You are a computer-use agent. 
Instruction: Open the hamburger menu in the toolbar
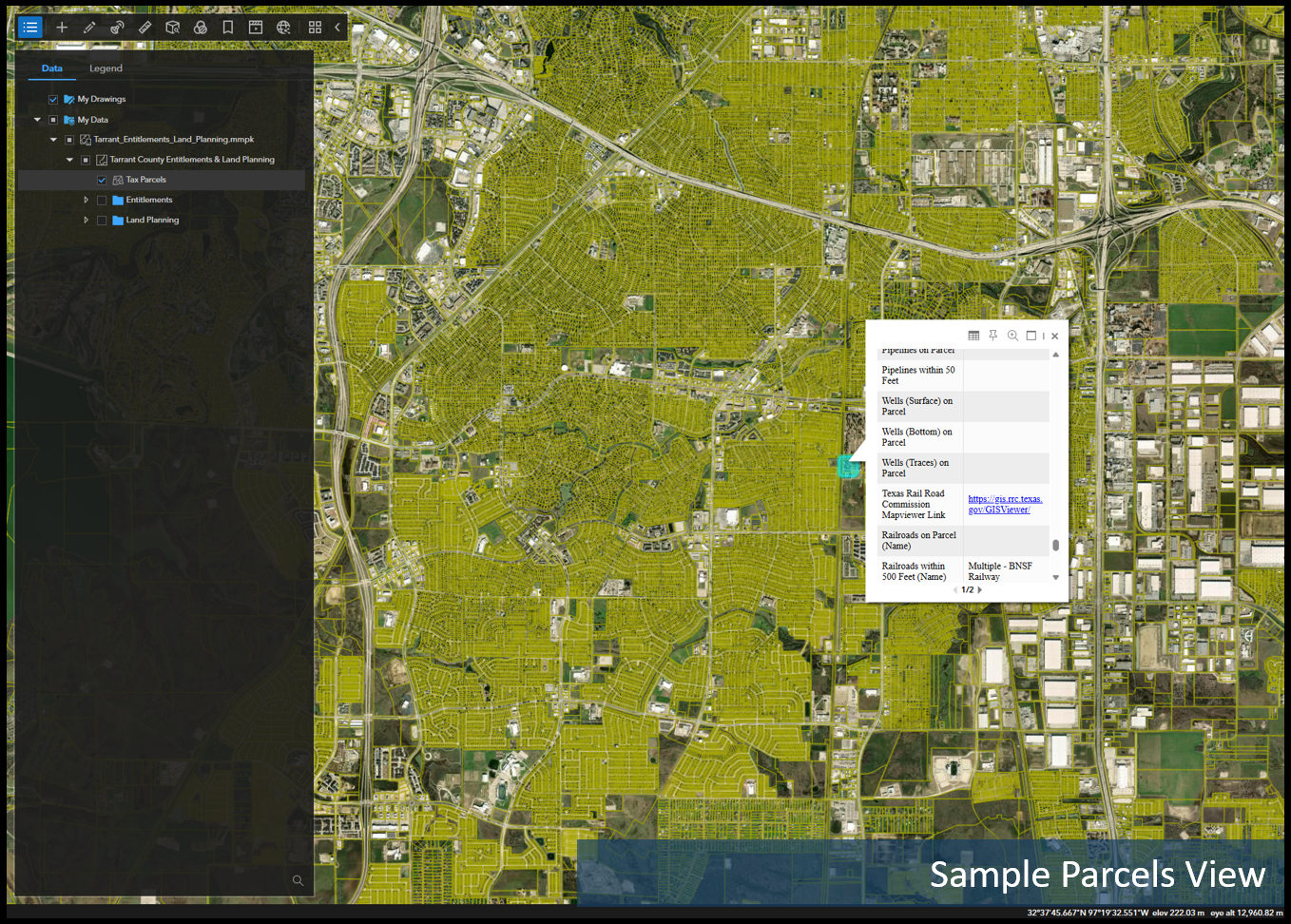pos(29,27)
